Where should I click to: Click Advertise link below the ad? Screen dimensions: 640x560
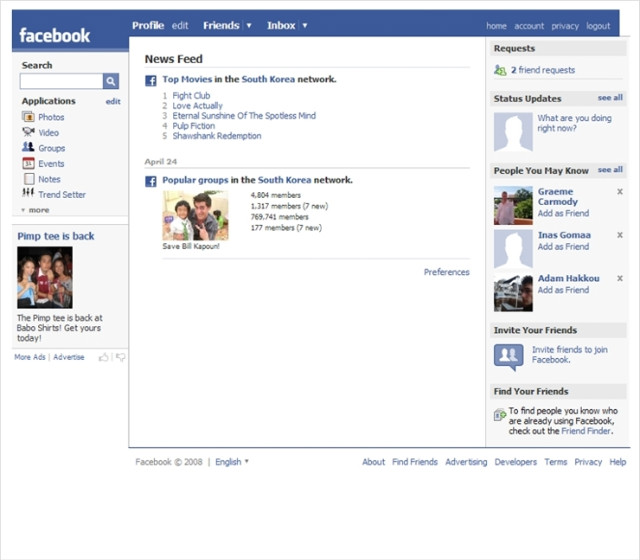click(69, 357)
